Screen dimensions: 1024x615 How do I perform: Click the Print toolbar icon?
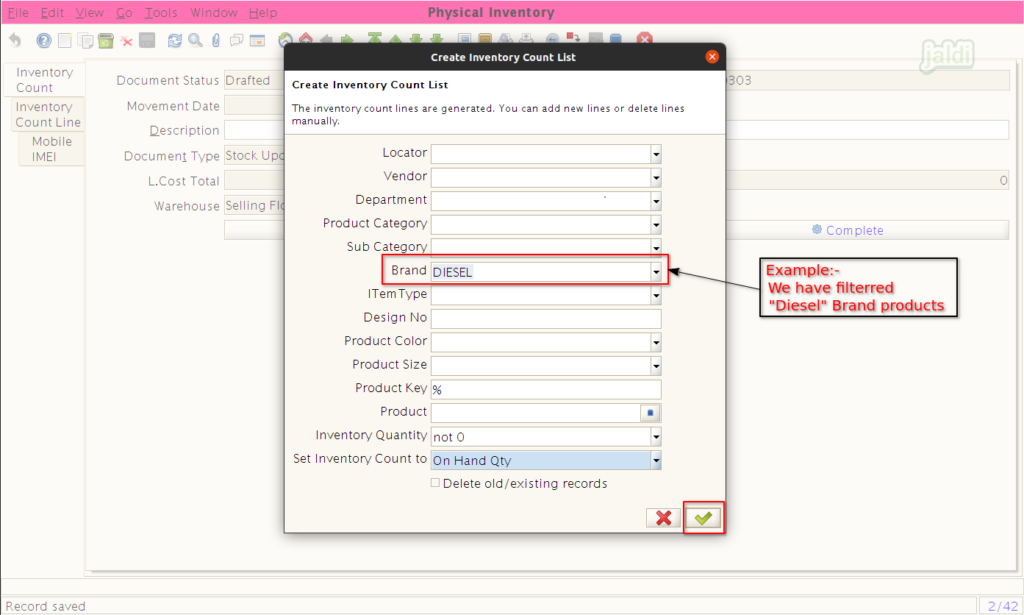[526, 38]
